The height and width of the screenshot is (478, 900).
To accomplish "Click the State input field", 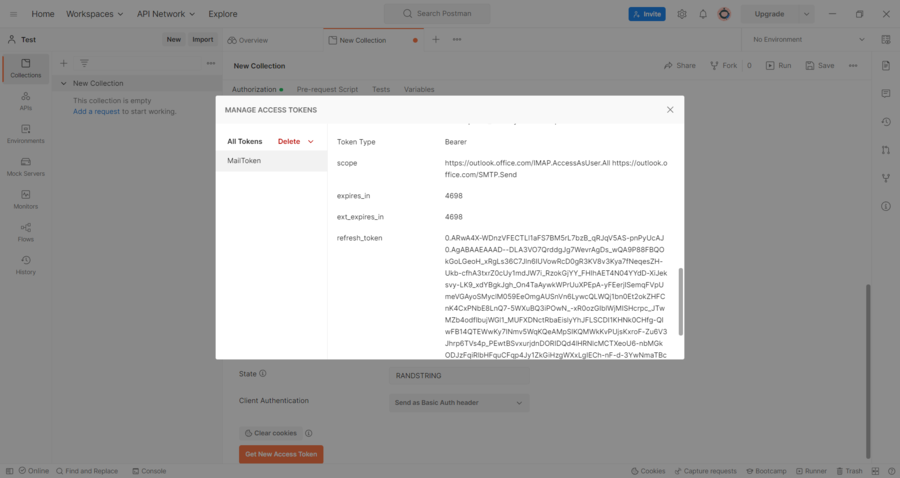I will 459,376.
